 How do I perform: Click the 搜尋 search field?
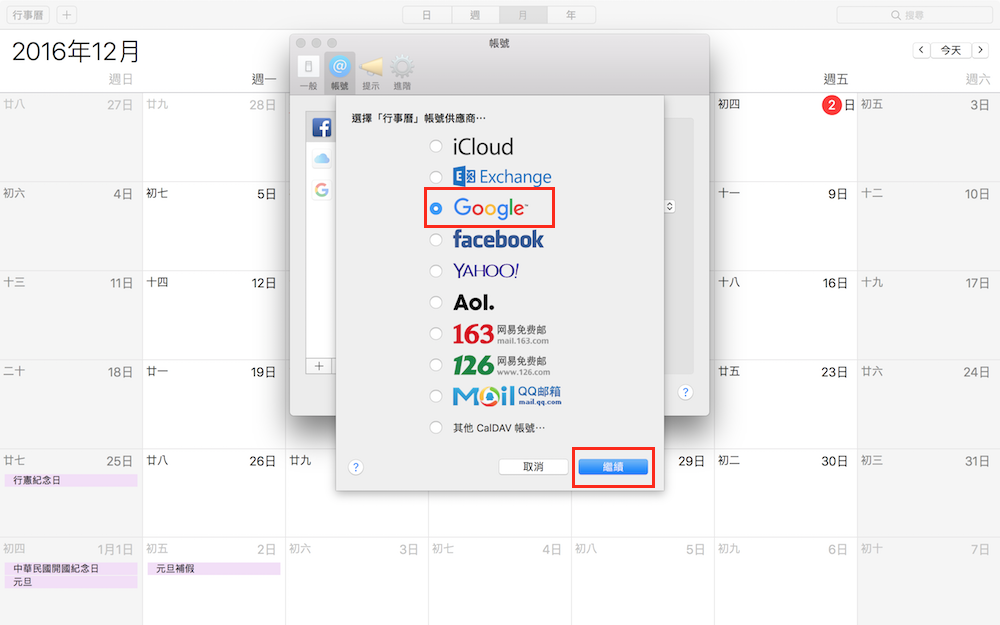click(915, 15)
